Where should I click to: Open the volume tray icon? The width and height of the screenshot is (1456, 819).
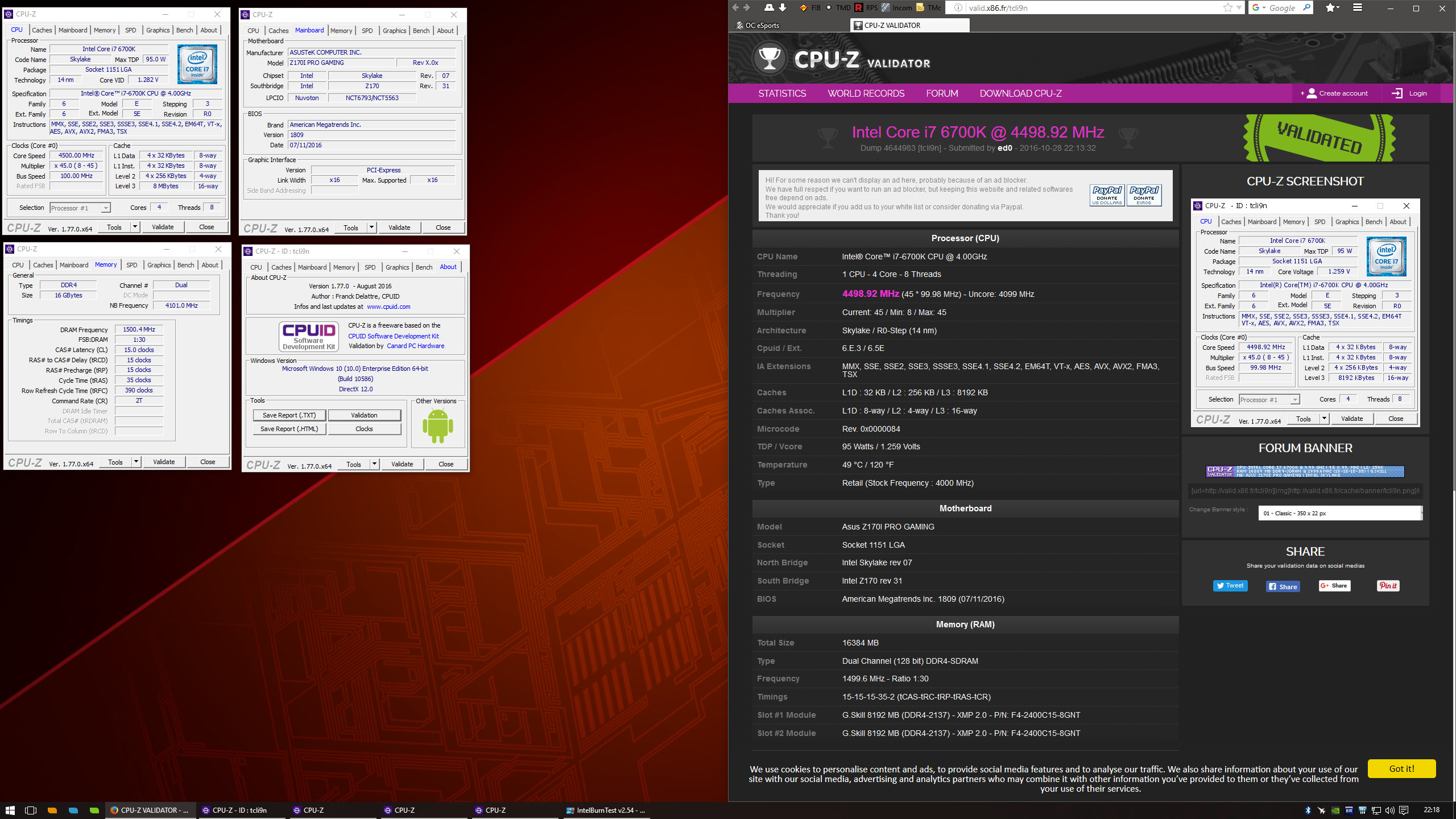click(x=1390, y=810)
